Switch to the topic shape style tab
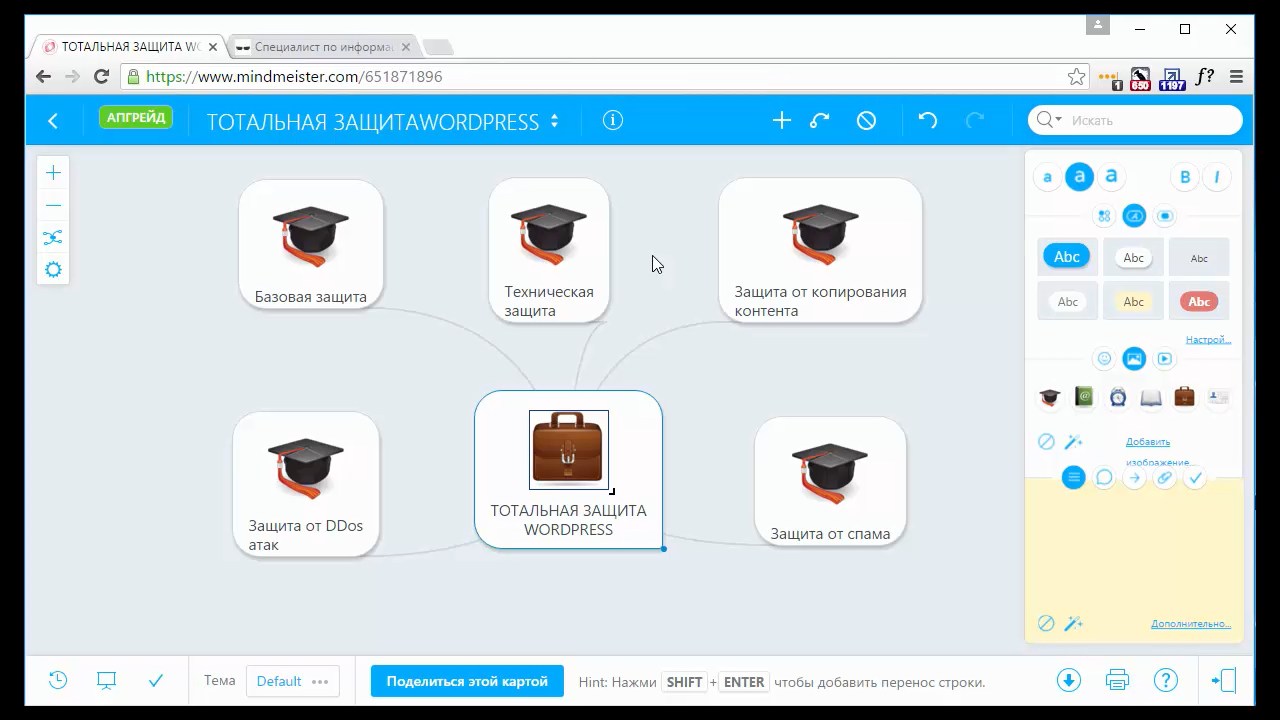This screenshot has height=720, width=1280. [1165, 216]
